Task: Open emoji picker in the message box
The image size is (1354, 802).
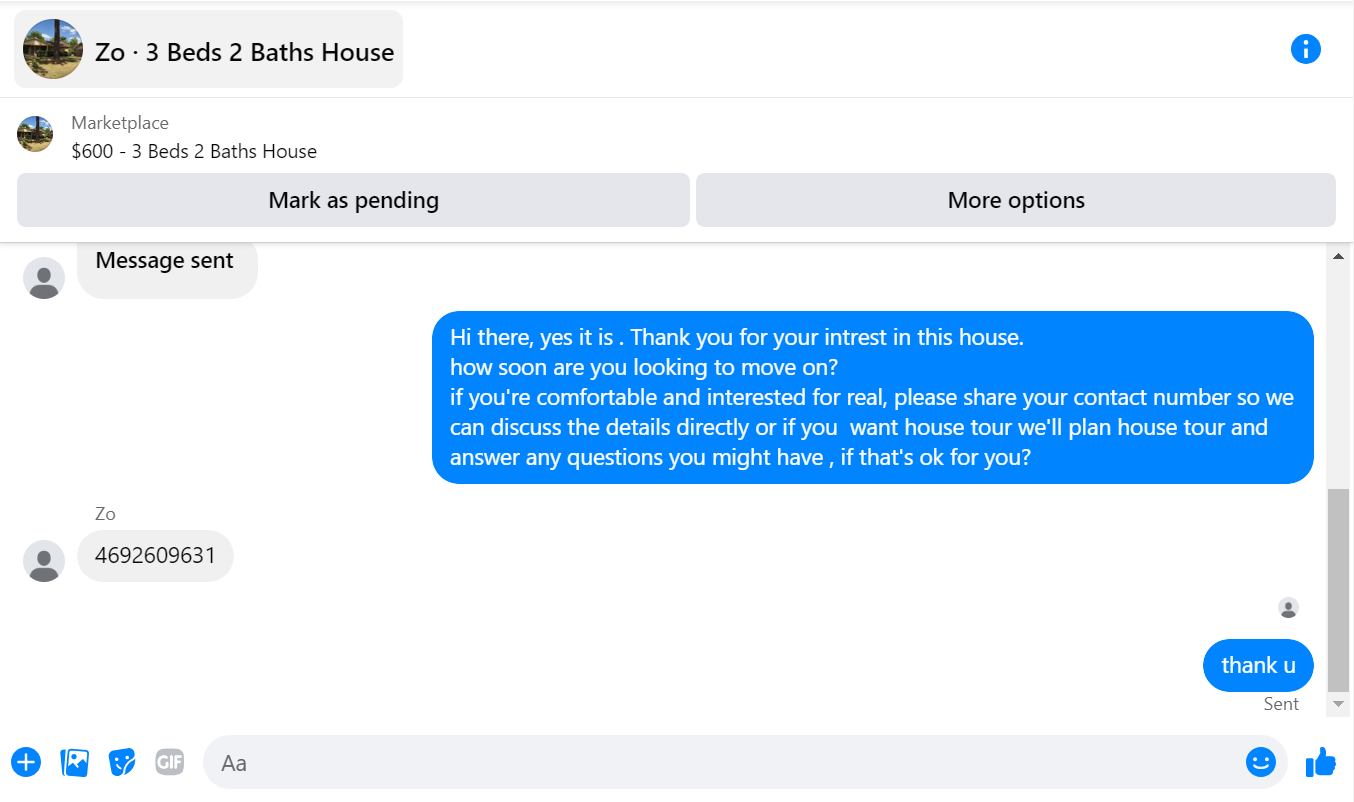Action: coord(1261,762)
